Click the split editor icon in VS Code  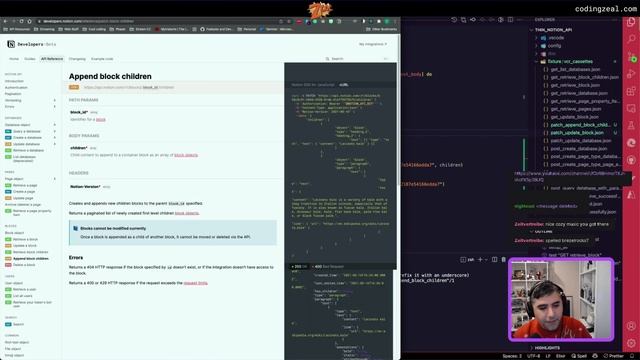click(510, 20)
